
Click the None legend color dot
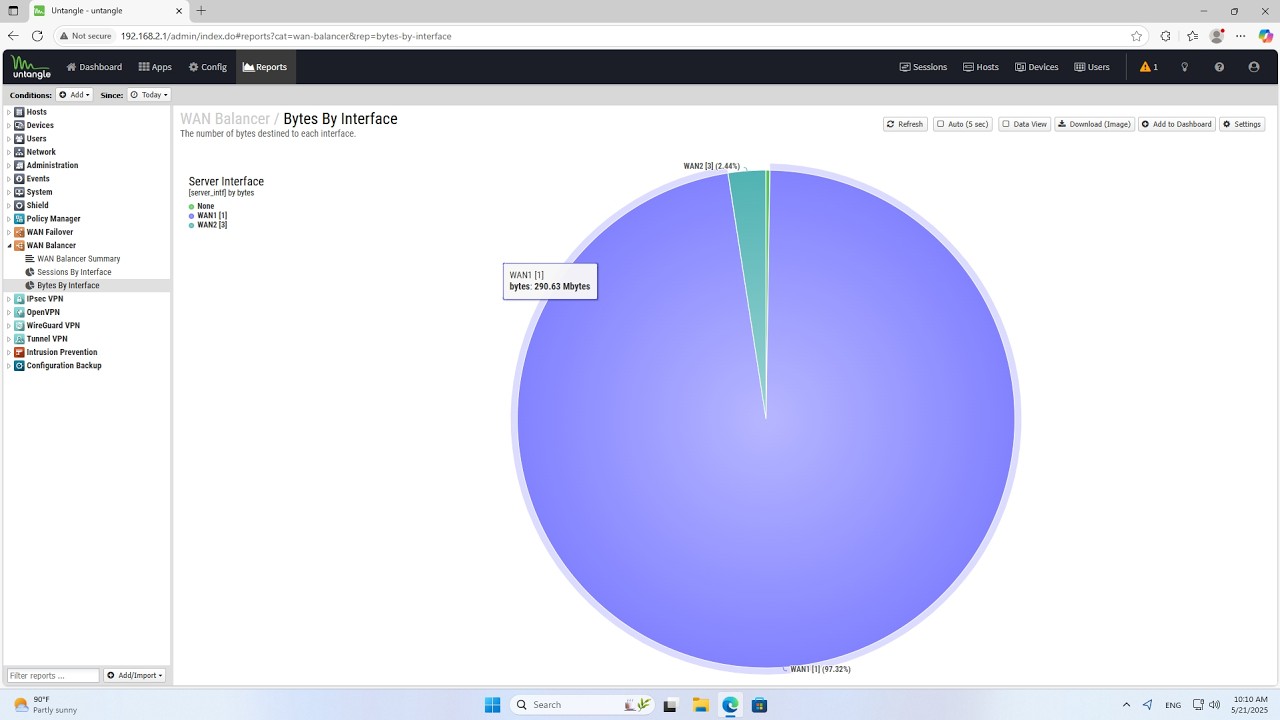point(191,206)
